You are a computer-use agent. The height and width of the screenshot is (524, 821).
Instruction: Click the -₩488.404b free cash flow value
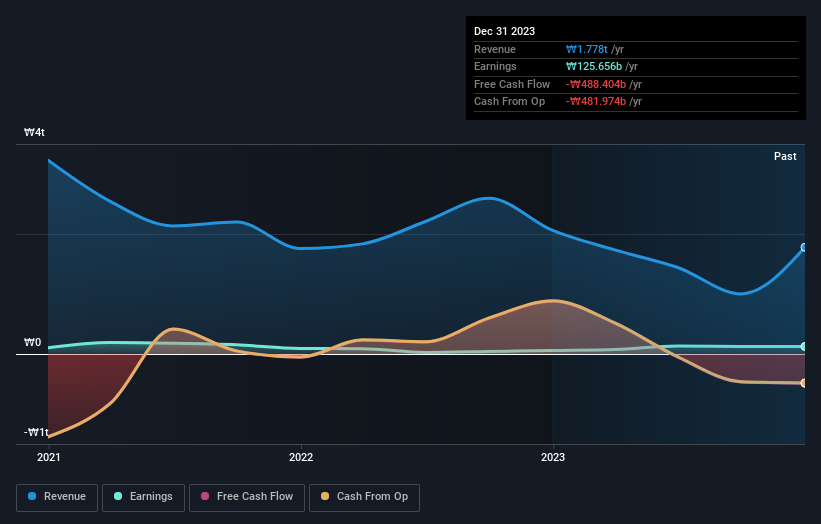click(596, 84)
